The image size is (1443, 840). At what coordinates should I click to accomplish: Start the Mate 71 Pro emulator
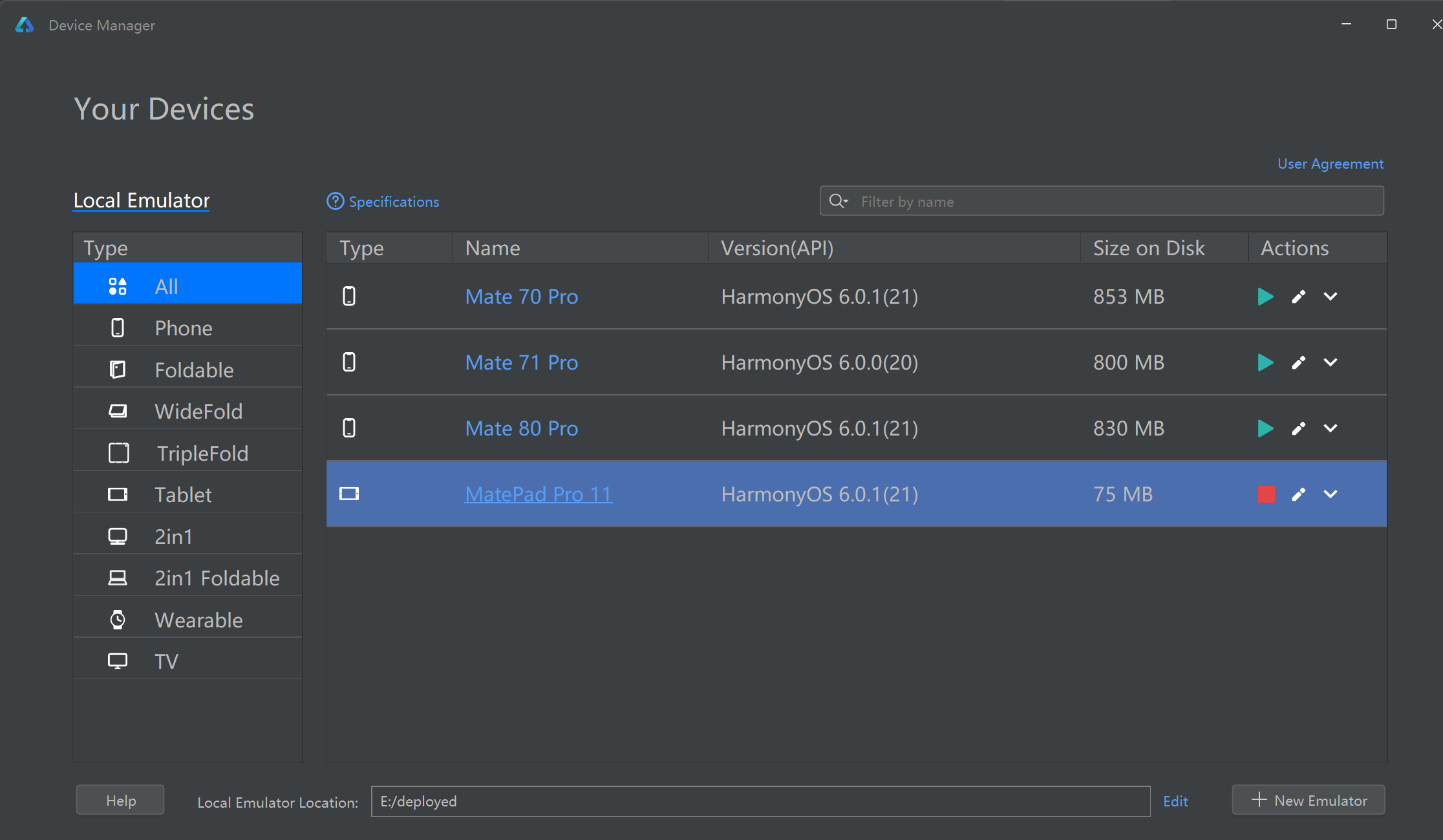click(x=1265, y=362)
